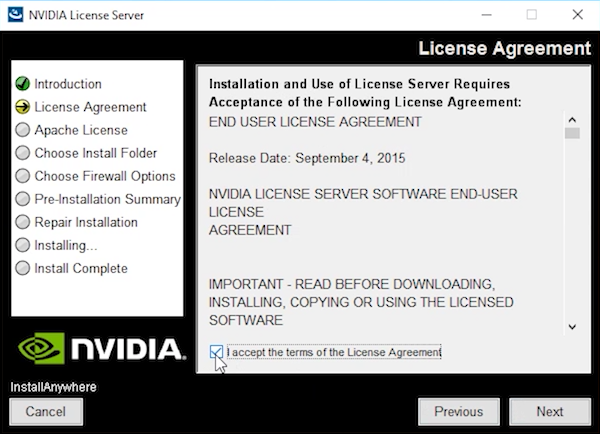
Task: Click the NVIDIA License Server title bar icon
Action: [x=15, y=15]
